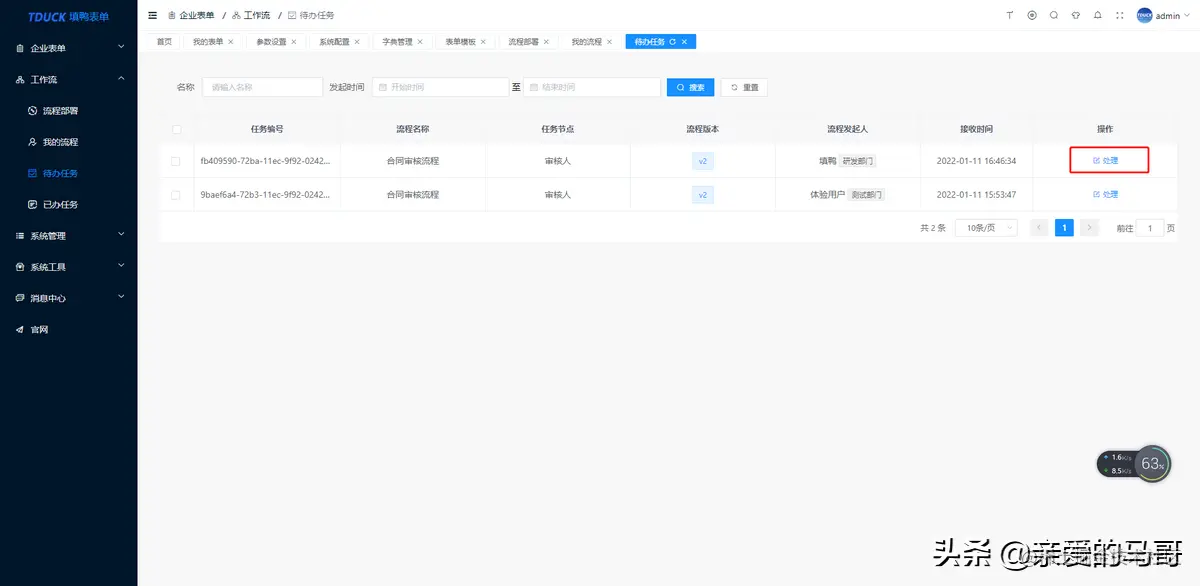Image resolution: width=1200 pixels, height=586 pixels.
Task: Click the 搜索 search button
Action: coord(689,87)
